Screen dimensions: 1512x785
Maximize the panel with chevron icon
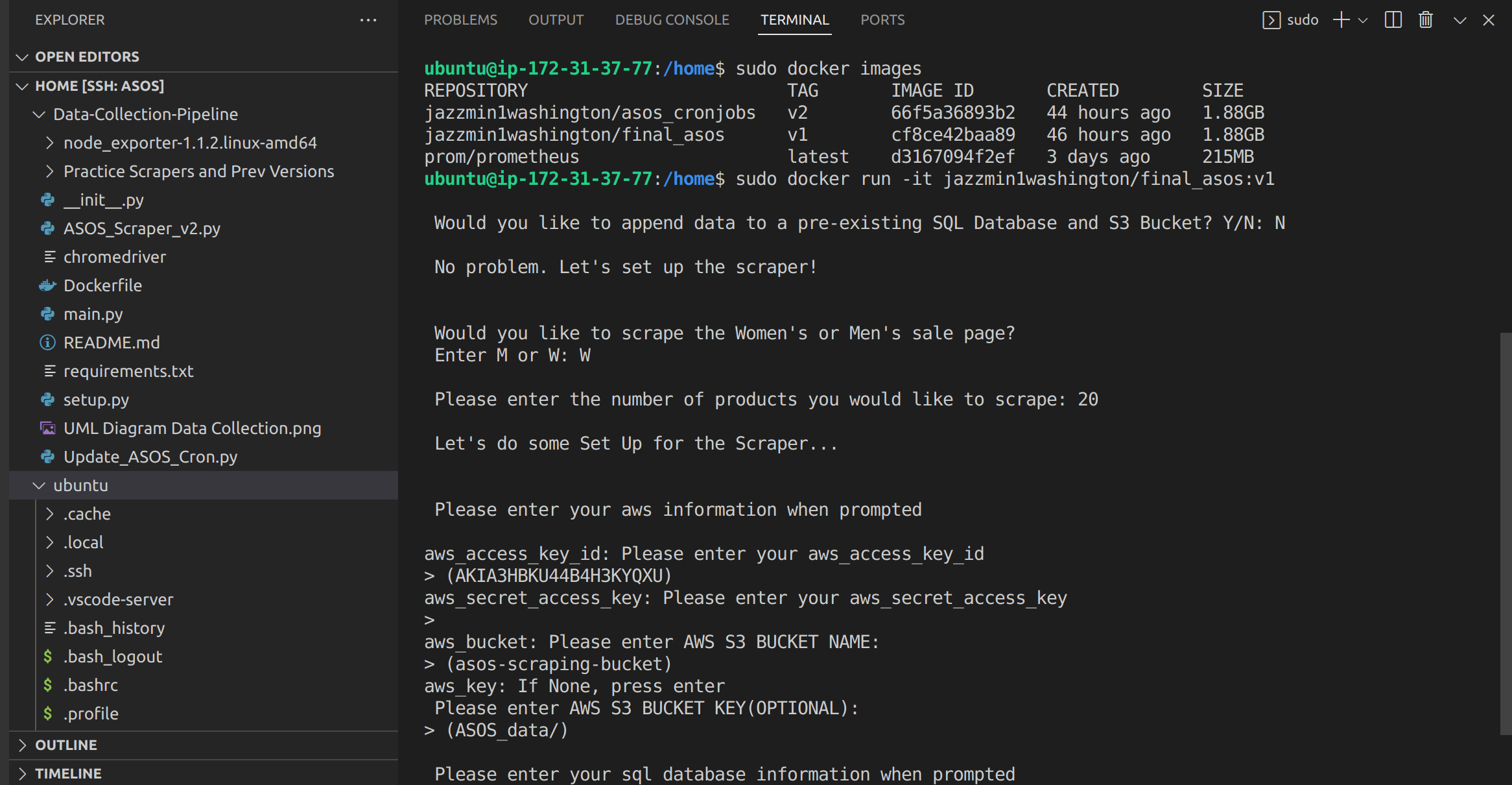click(1459, 20)
